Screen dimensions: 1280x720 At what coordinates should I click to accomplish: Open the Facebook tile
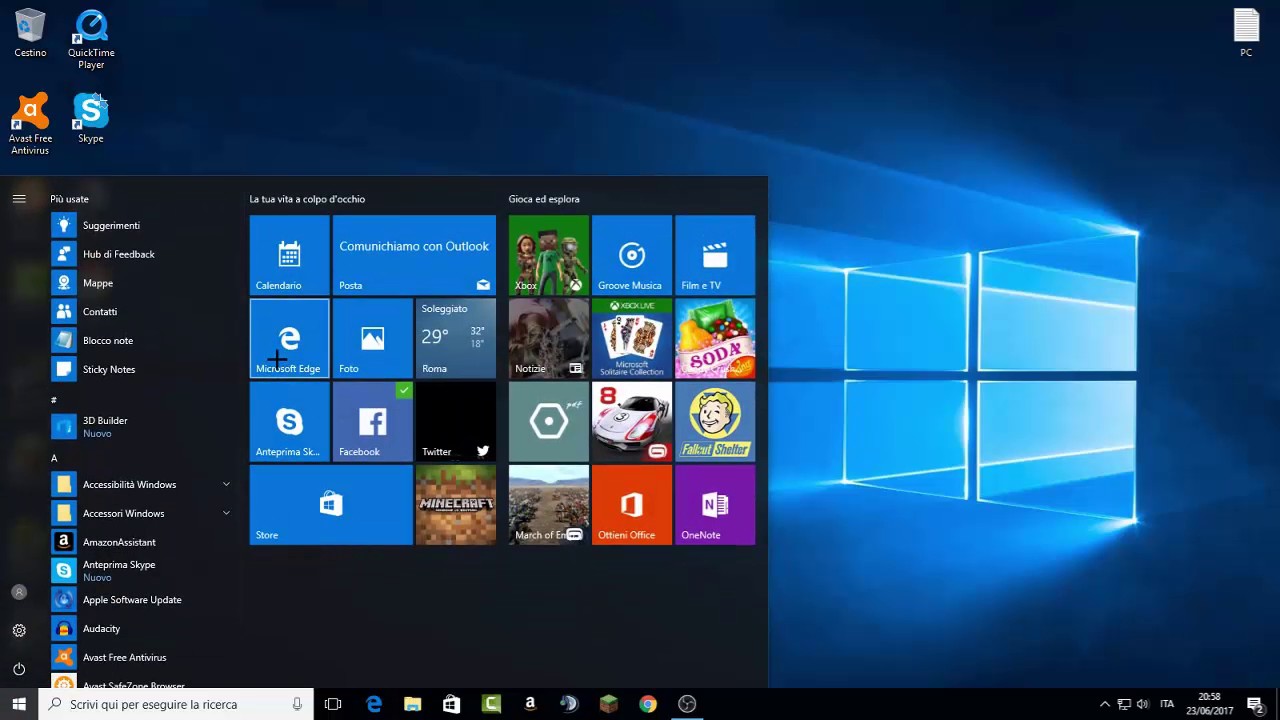pyautogui.click(x=372, y=421)
